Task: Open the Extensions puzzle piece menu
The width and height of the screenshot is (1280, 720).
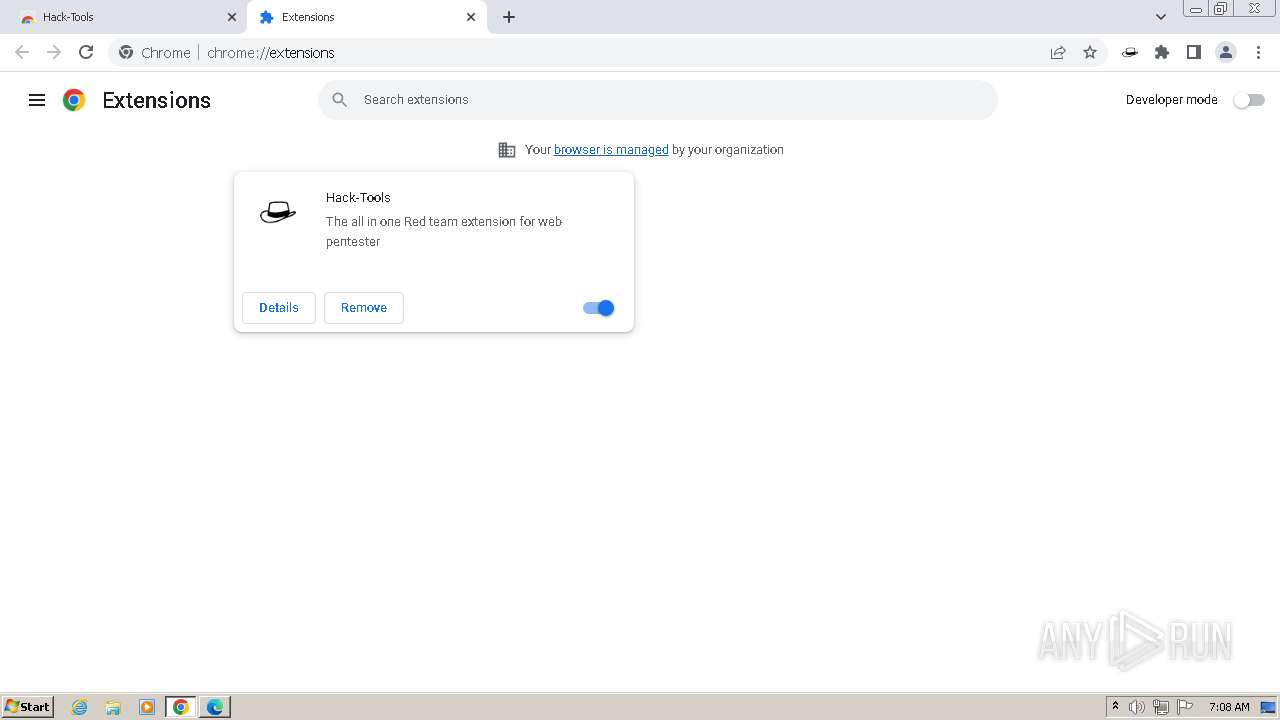Action: tap(1162, 52)
